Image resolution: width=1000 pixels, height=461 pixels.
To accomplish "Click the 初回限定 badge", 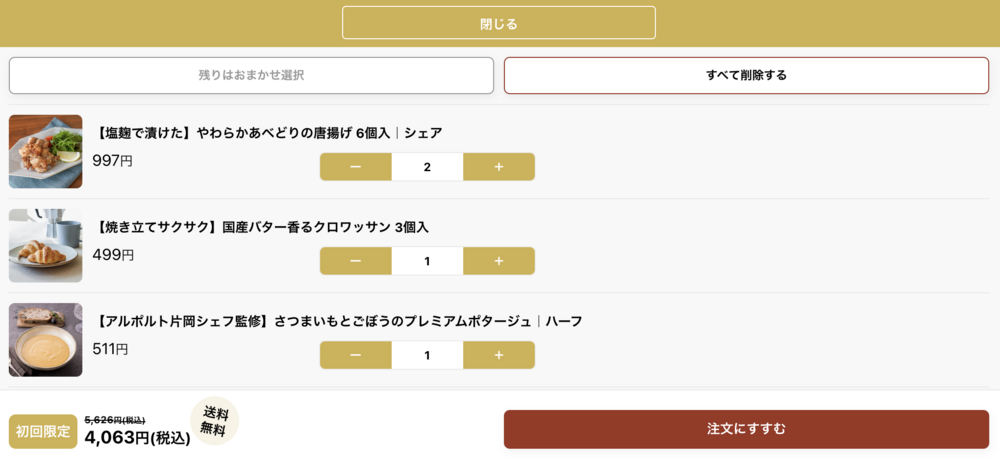I will [43, 432].
